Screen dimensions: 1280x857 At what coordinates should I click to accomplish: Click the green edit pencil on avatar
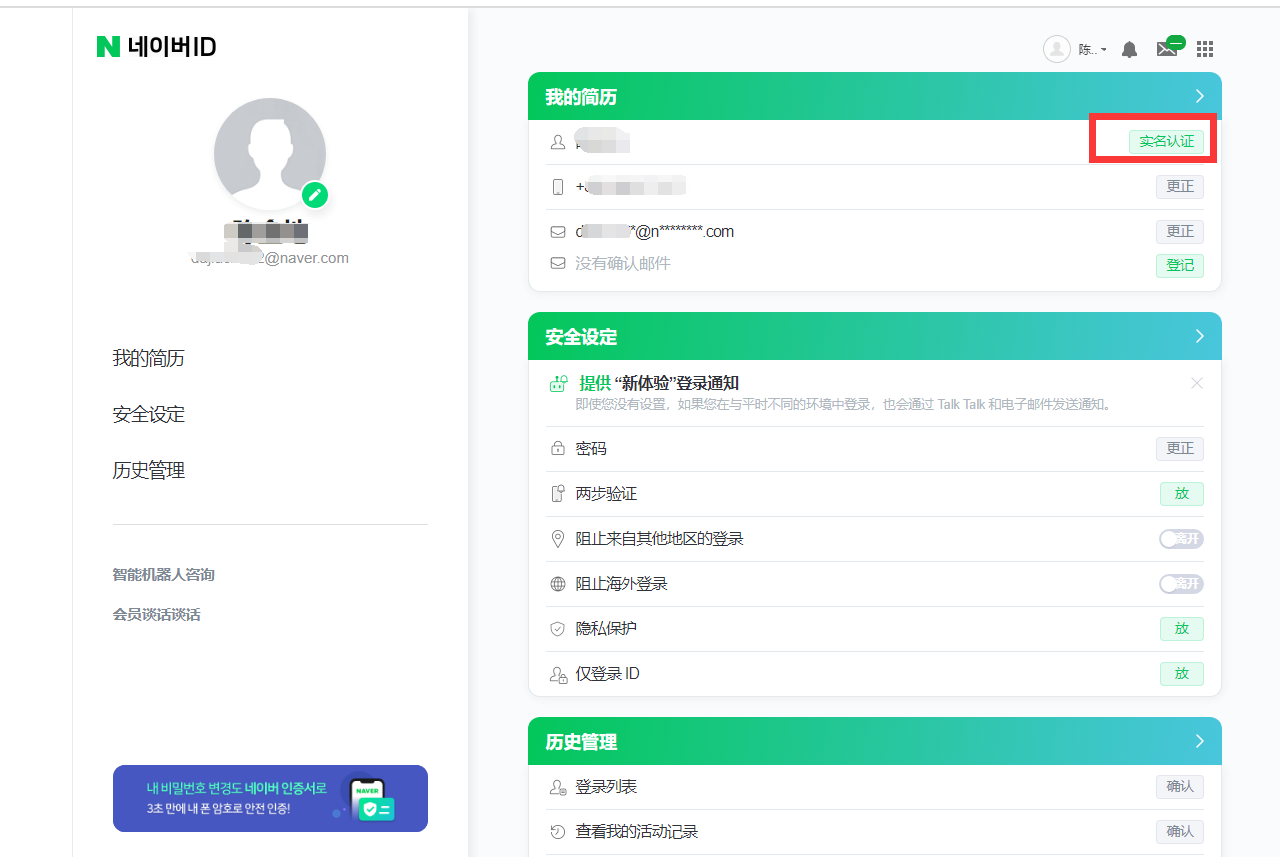click(x=315, y=195)
